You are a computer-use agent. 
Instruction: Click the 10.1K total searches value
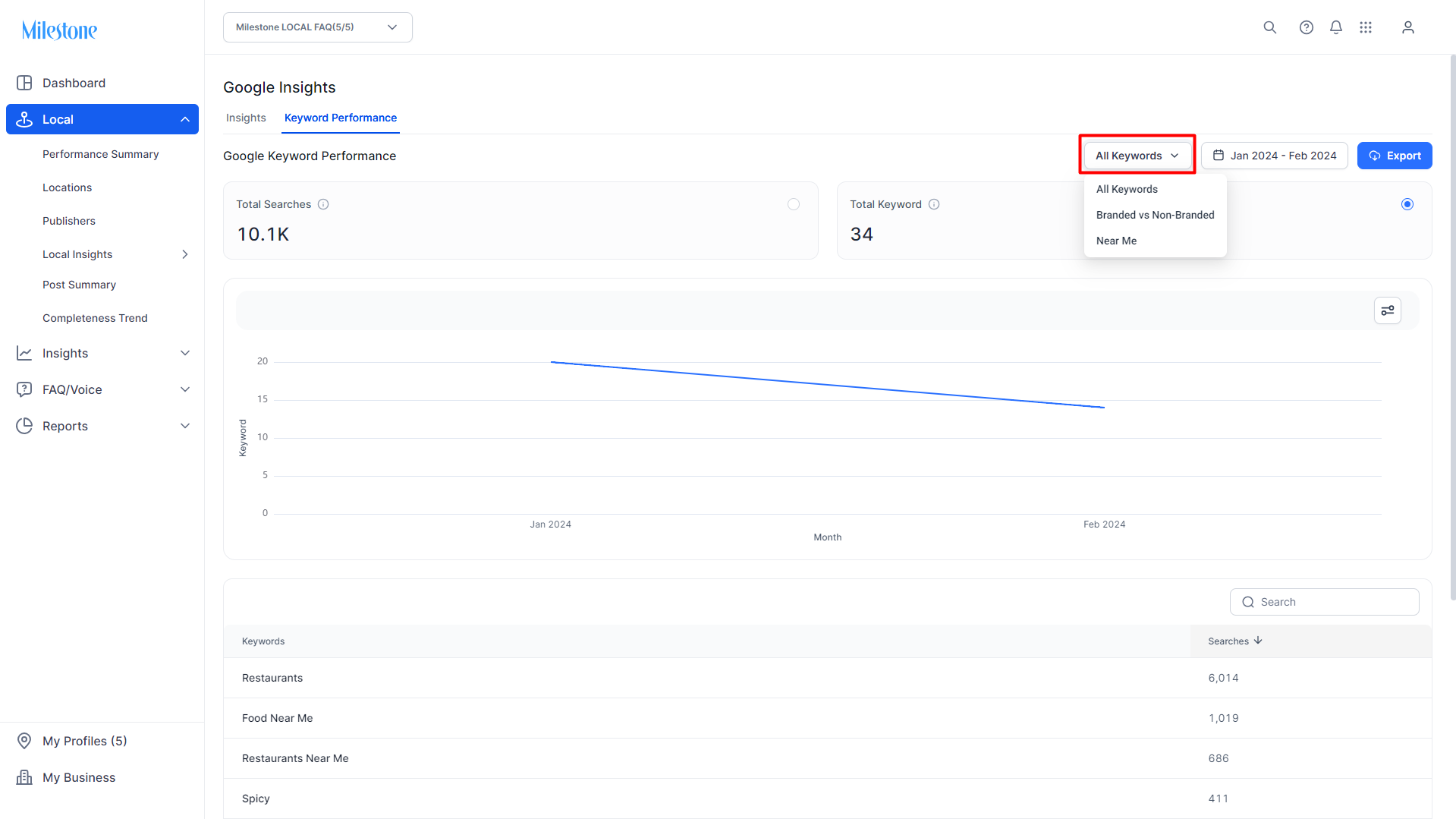click(263, 234)
